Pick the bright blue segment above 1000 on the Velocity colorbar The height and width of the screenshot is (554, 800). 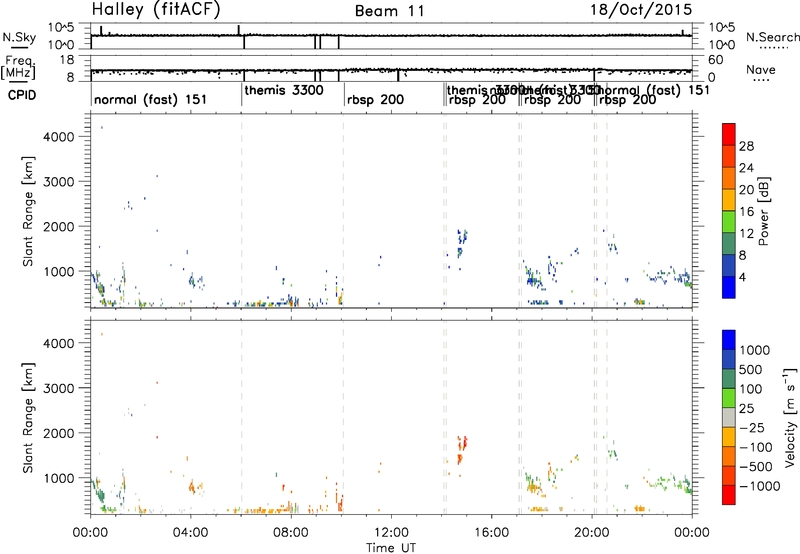point(729,340)
